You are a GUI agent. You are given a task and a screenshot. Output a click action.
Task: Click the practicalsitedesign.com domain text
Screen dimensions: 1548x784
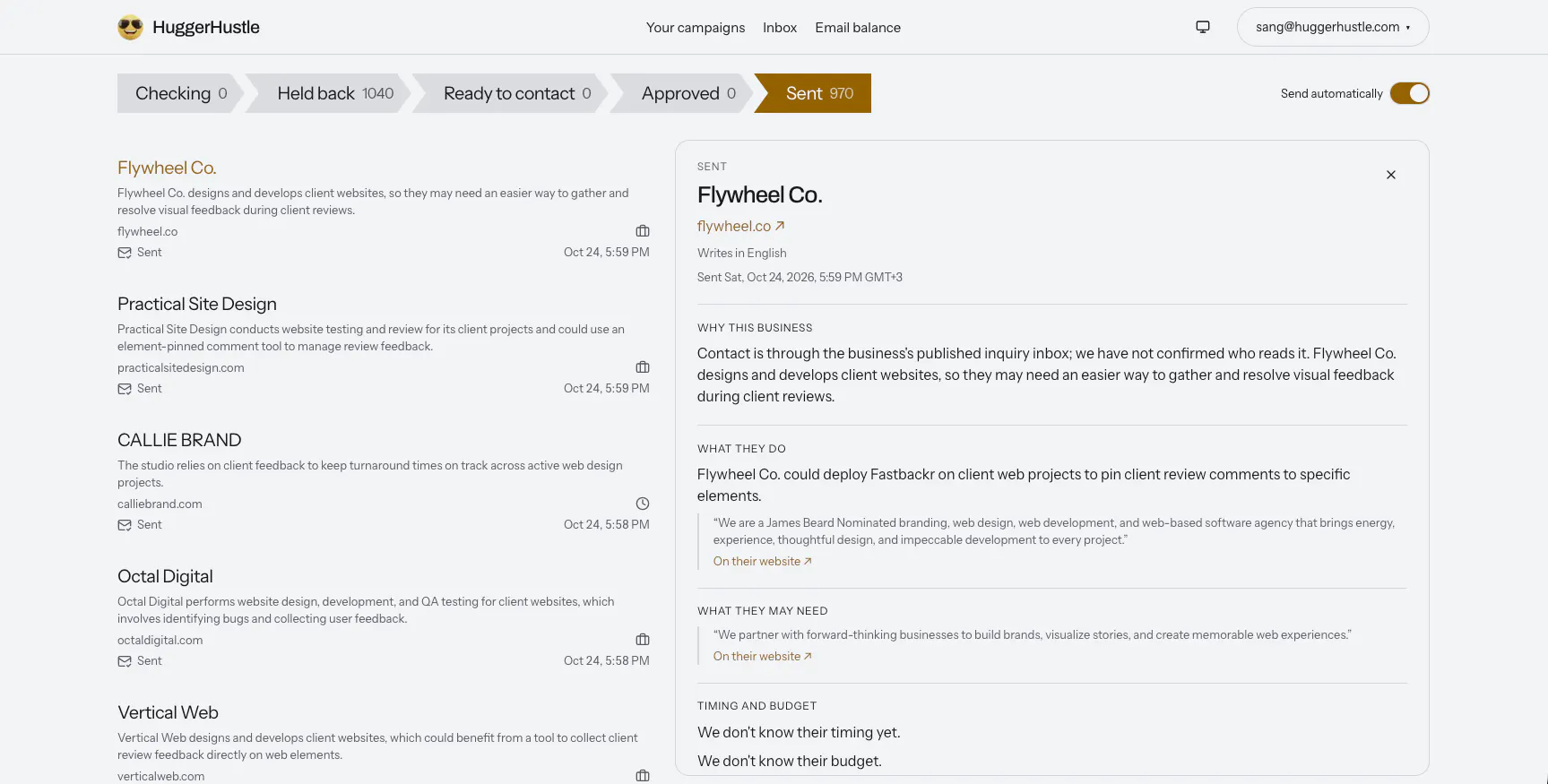181,368
